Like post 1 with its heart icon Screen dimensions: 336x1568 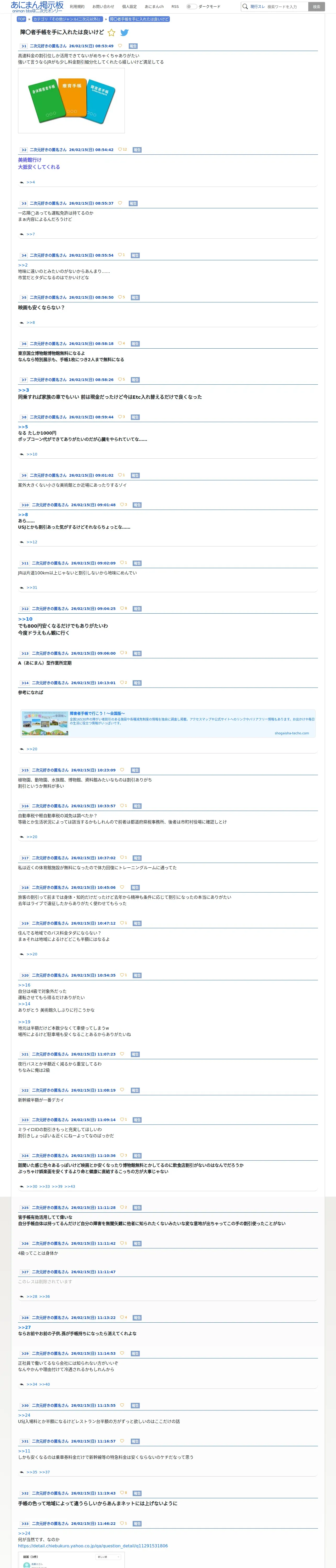point(120,46)
